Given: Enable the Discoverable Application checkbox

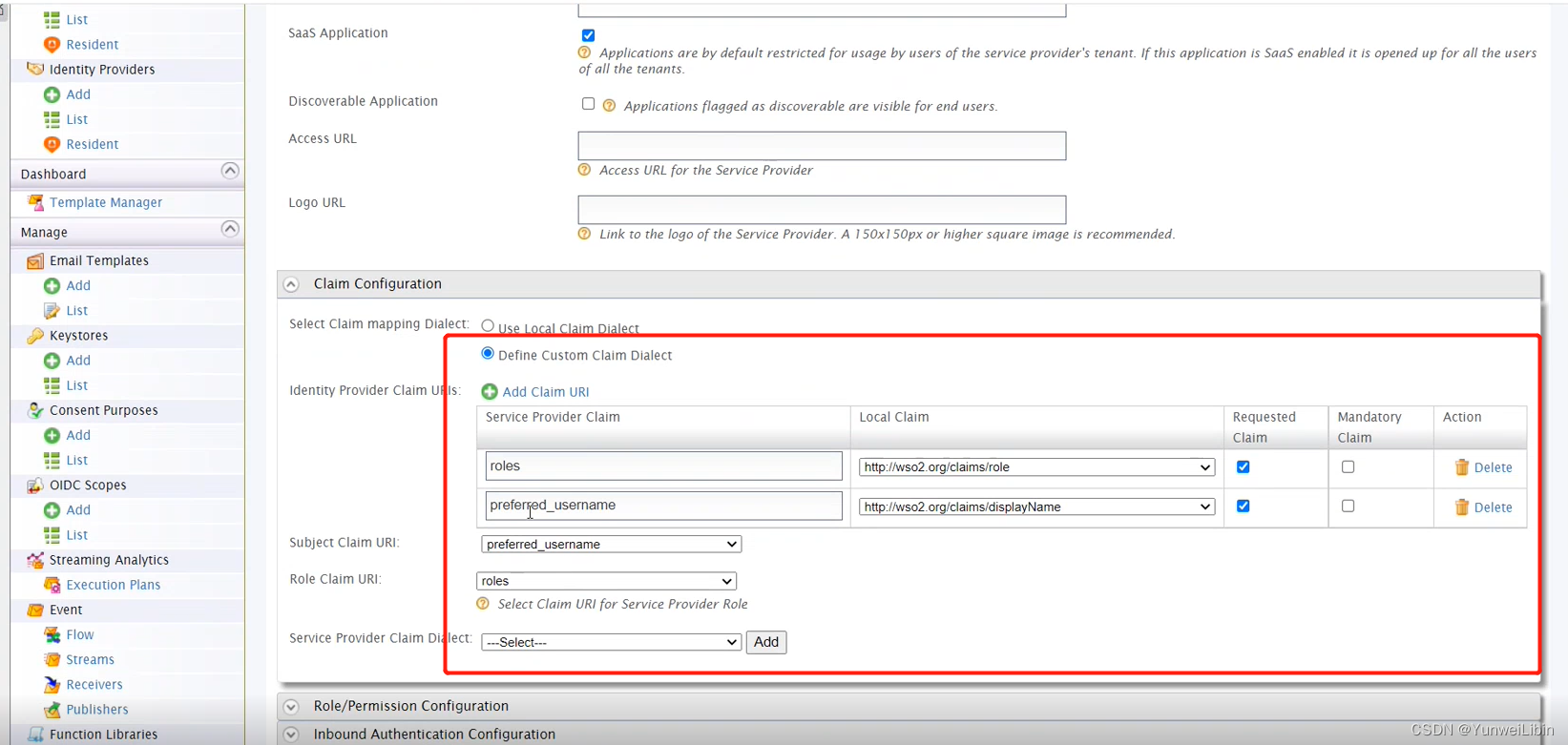Looking at the screenshot, I should [588, 103].
